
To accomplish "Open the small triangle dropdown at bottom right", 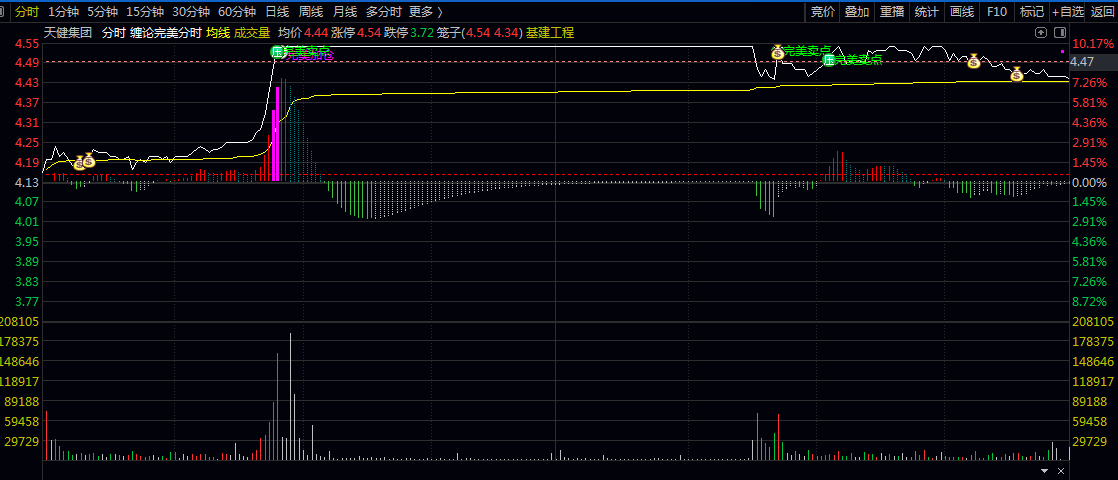I will [x=1045, y=471].
